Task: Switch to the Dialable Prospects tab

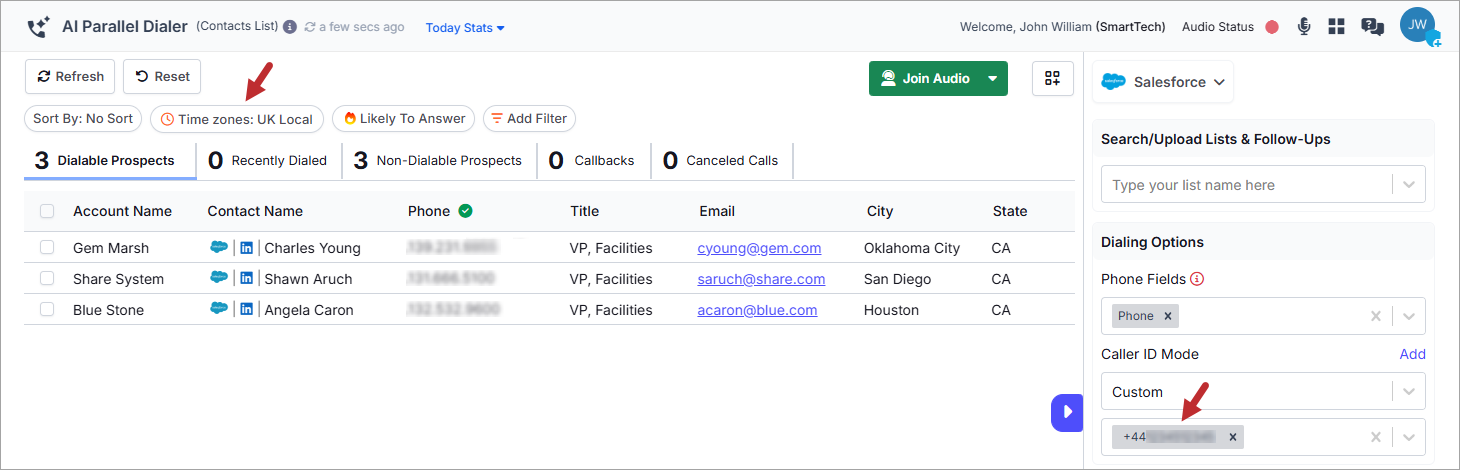Action: (110, 160)
